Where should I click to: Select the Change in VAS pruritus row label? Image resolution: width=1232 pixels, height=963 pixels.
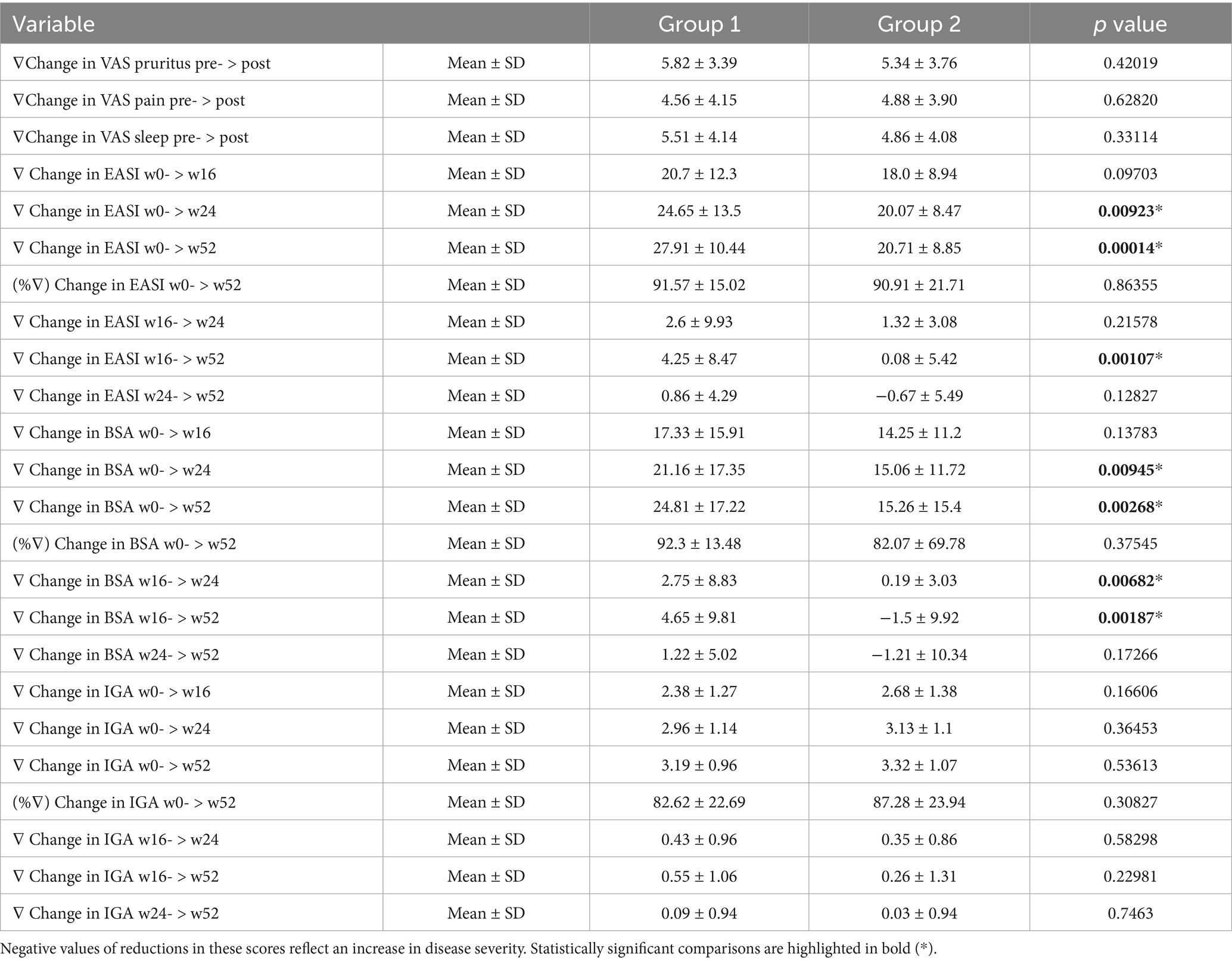tap(142, 63)
